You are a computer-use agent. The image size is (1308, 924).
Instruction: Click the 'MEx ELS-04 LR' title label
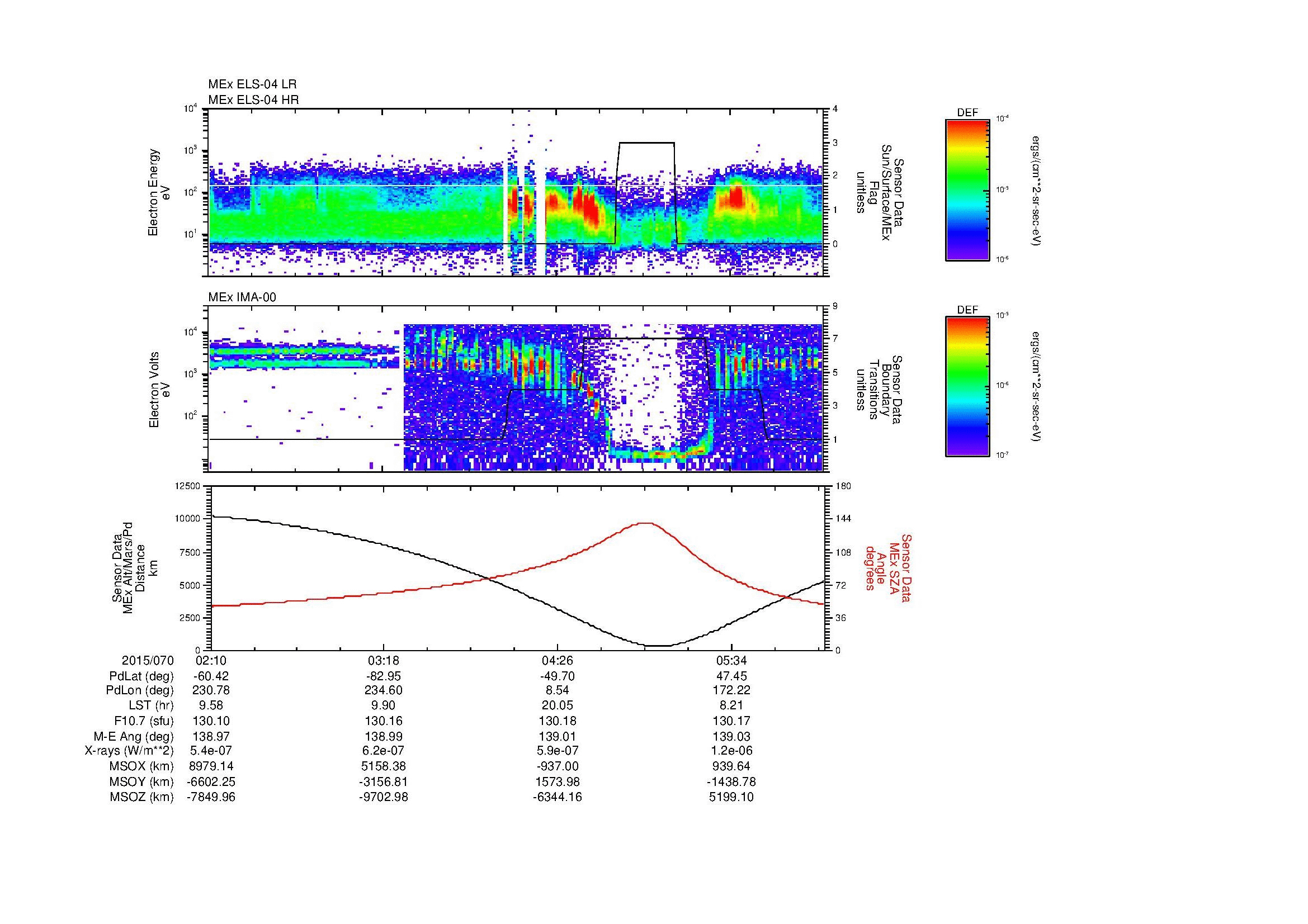click(252, 84)
